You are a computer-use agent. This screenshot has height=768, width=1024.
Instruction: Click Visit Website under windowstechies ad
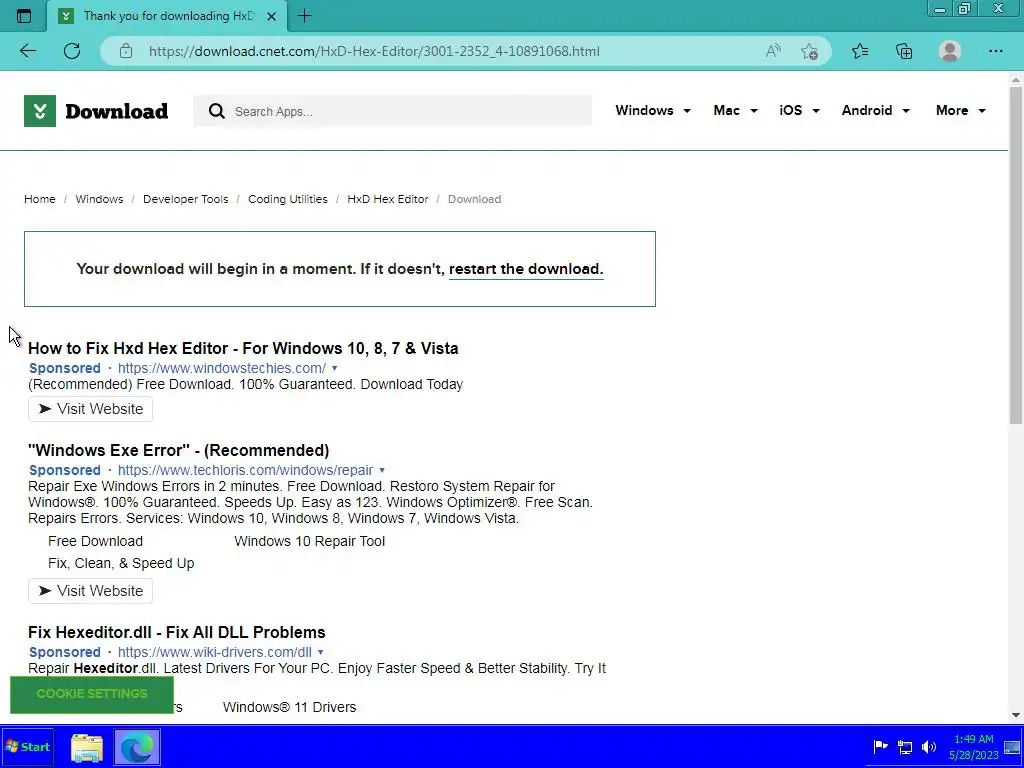pyautogui.click(x=90, y=409)
